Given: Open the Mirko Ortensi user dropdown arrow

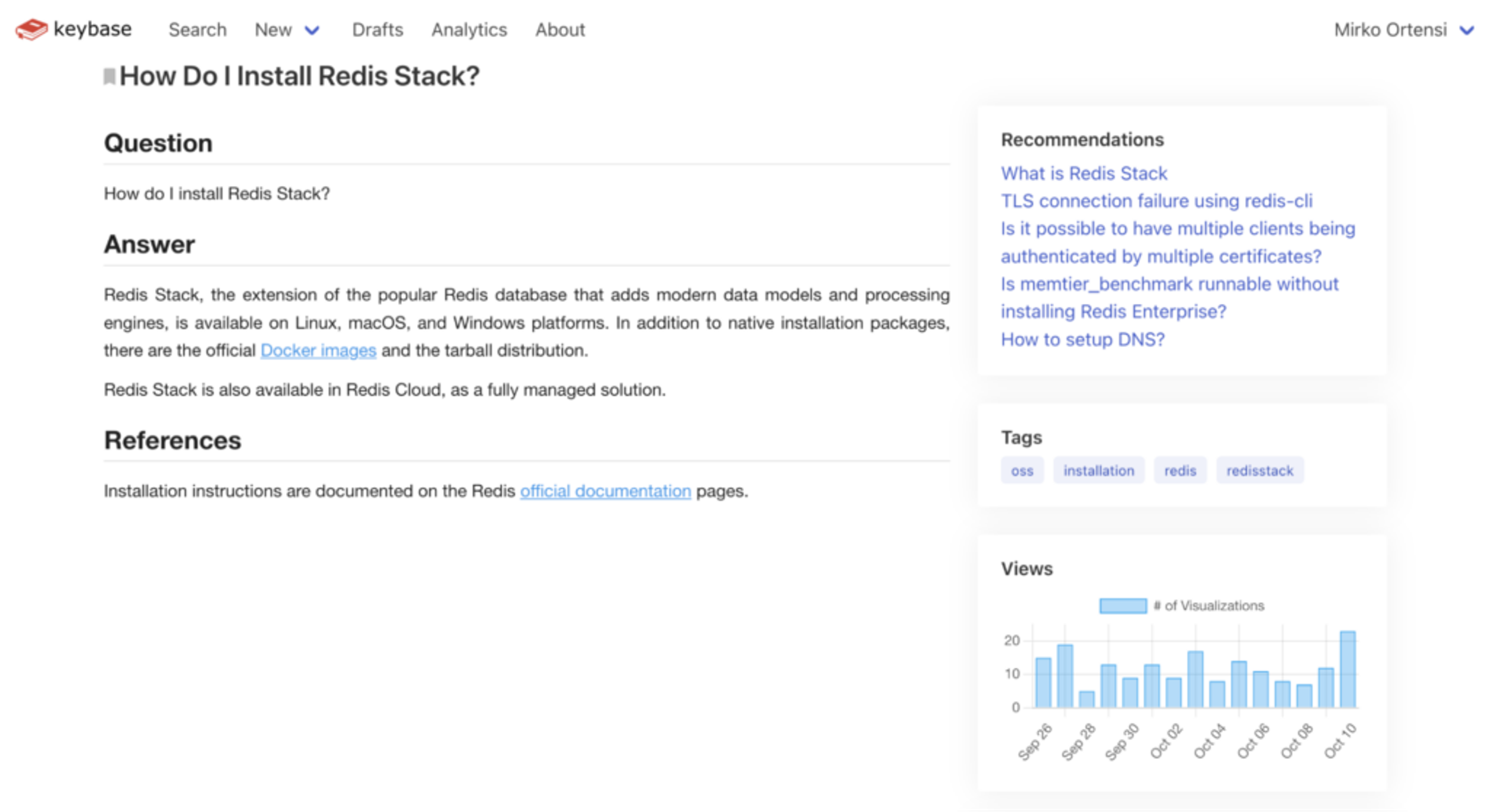Looking at the screenshot, I should [x=1466, y=30].
